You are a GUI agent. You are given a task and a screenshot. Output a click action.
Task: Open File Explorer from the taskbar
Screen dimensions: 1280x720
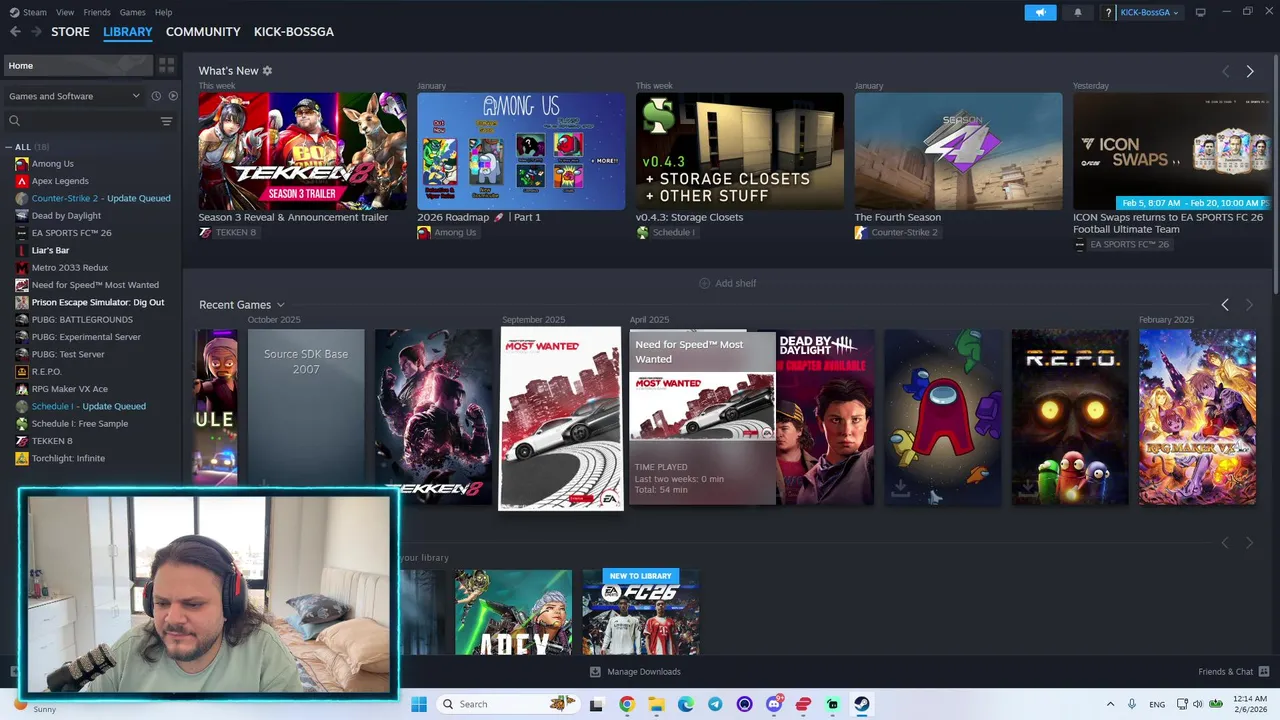[656, 704]
